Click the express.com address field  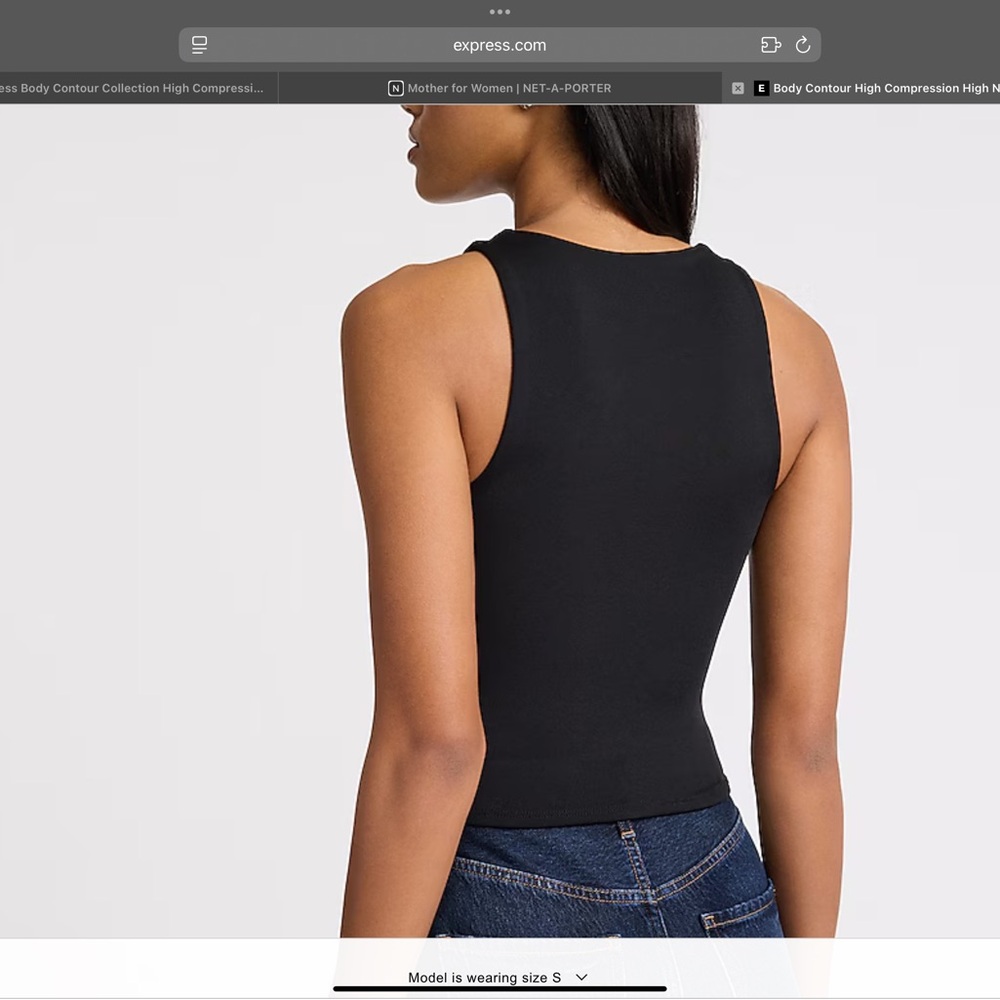click(499, 45)
